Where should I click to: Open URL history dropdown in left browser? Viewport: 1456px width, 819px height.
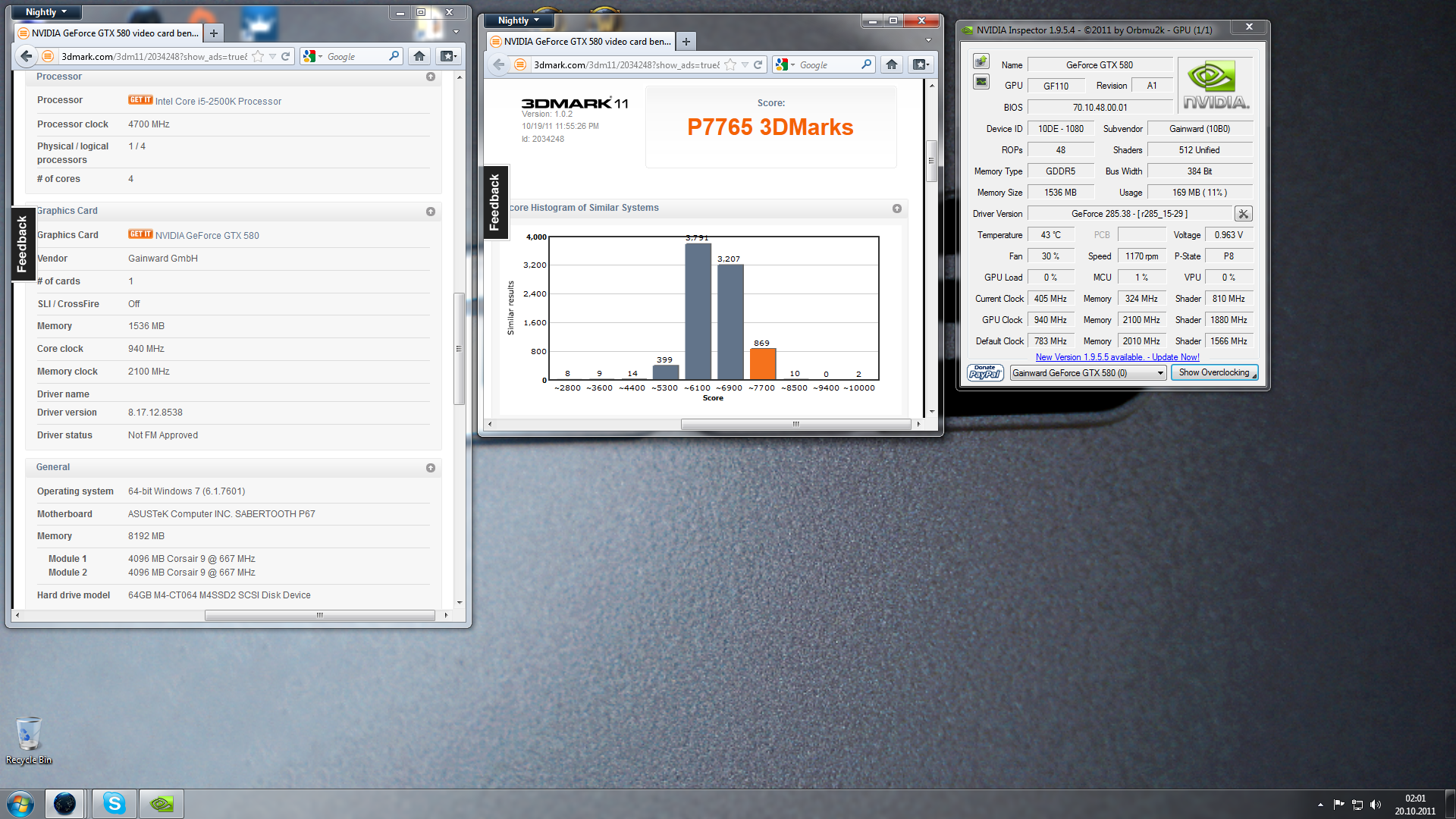coord(272,56)
